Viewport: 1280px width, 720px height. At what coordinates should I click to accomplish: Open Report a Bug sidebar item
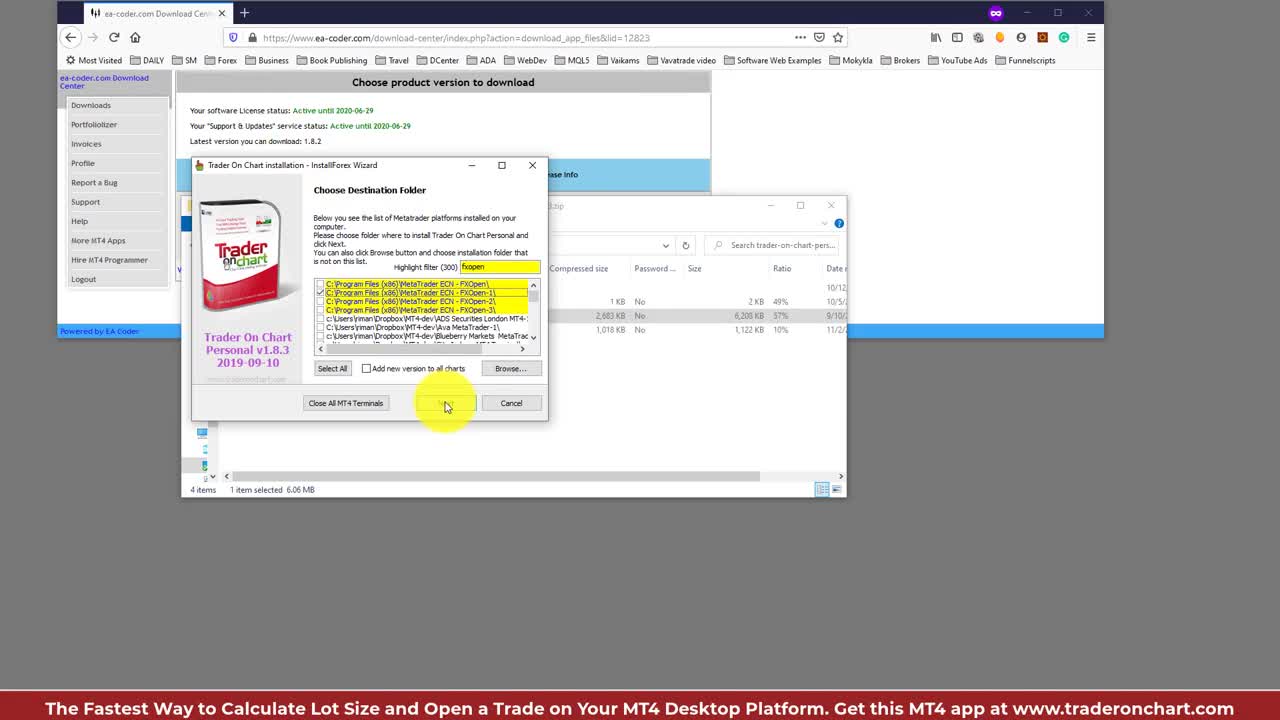coord(94,183)
